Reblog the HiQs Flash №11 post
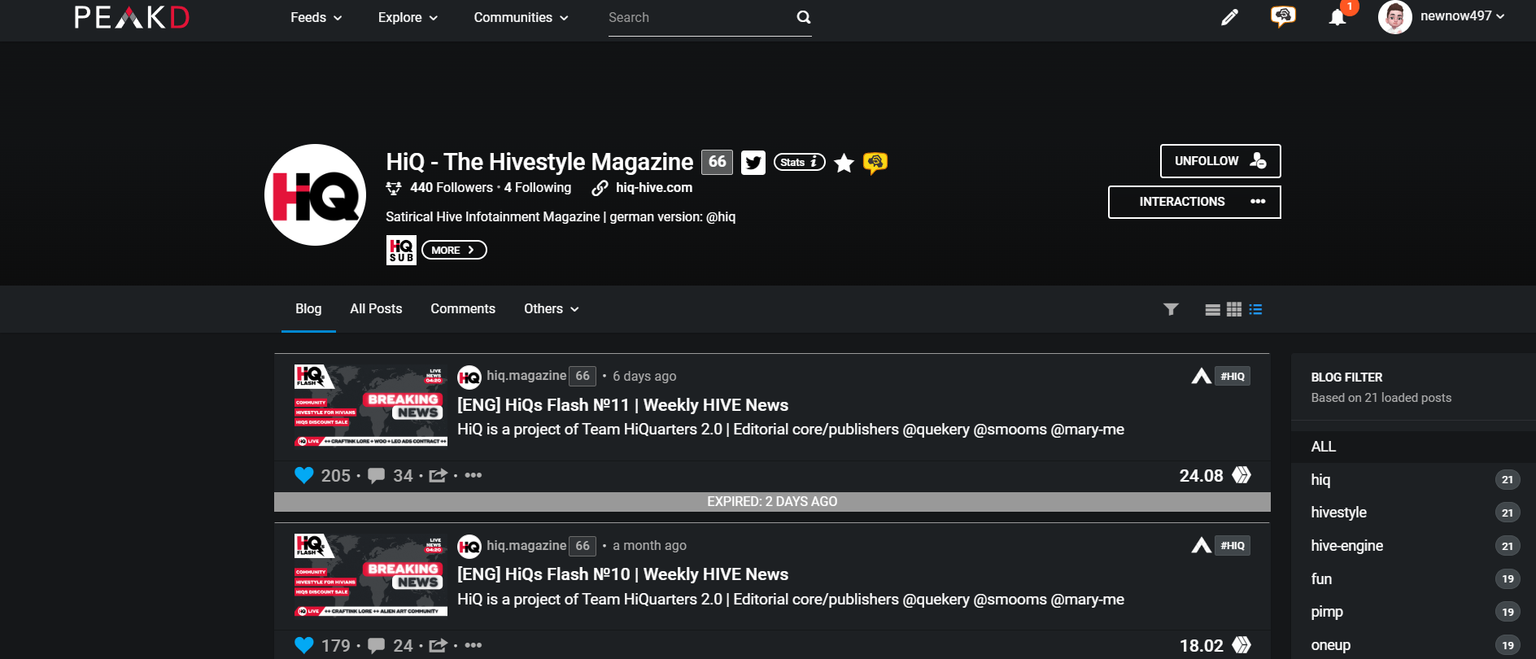 tap(438, 476)
